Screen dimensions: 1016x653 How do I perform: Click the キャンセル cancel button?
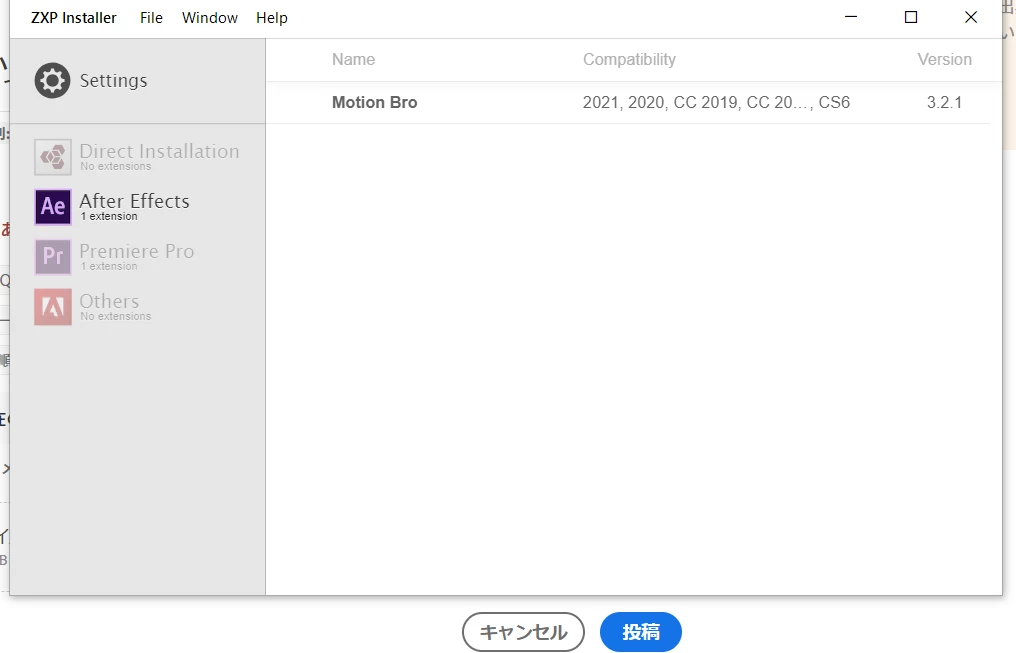[x=523, y=632]
